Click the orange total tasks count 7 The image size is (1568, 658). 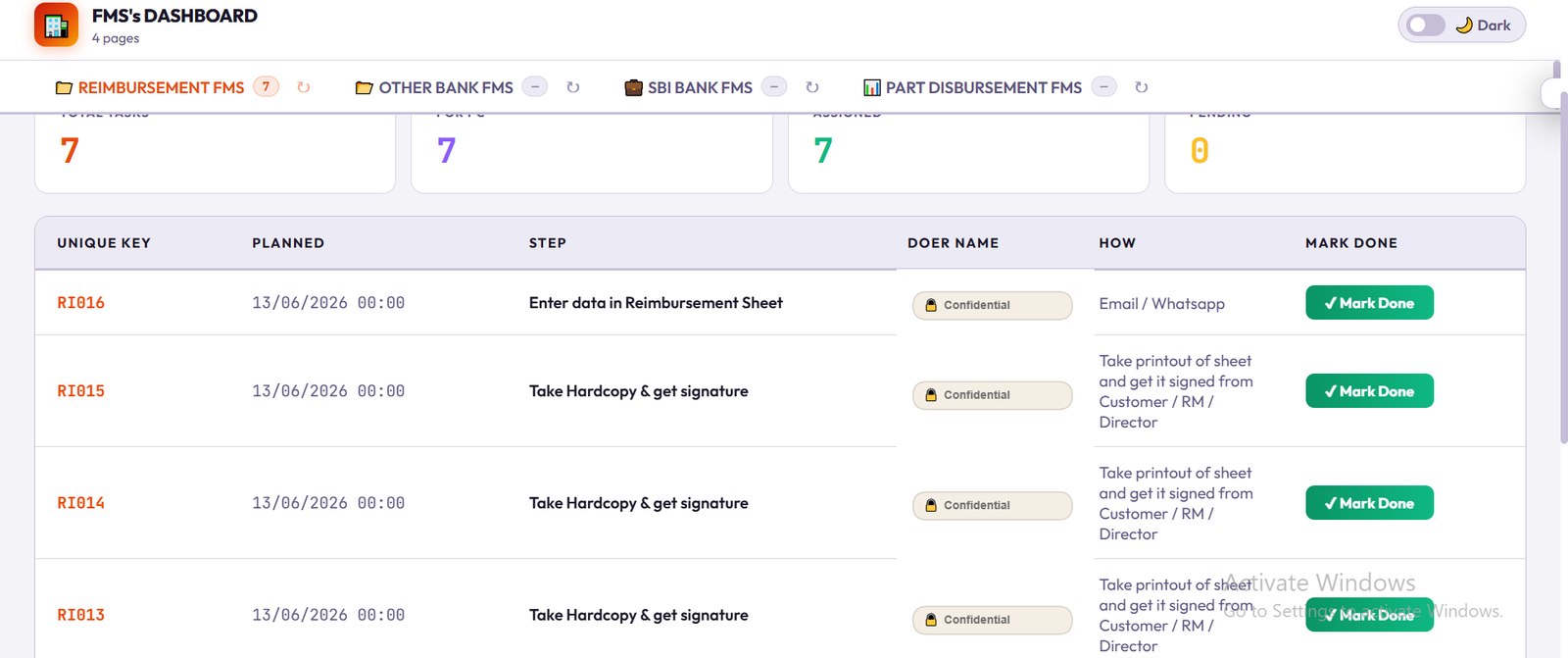click(x=70, y=151)
